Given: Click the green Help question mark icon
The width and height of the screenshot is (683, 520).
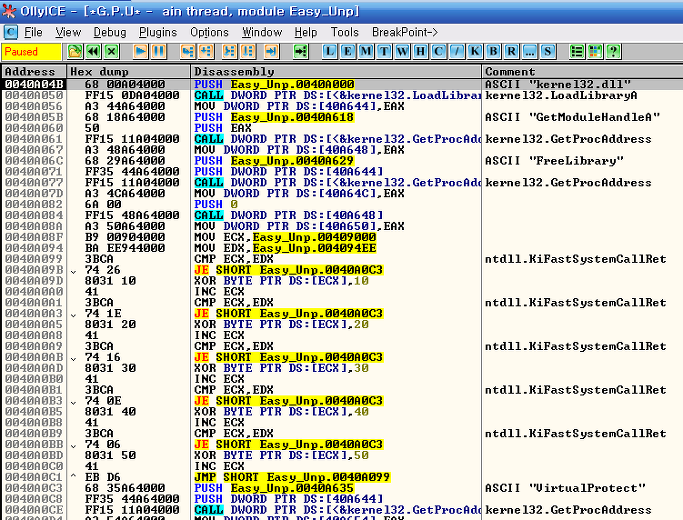Looking at the screenshot, I should 613,52.
